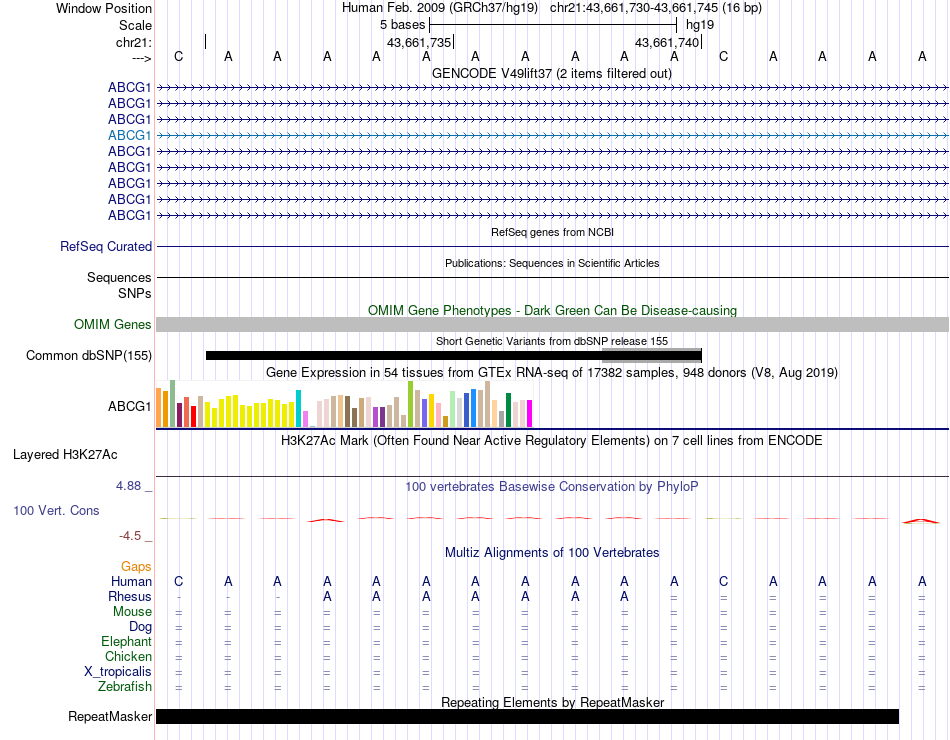950x740 pixels.
Task: Click the 100 Vert. Cons label
Action: 56,510
